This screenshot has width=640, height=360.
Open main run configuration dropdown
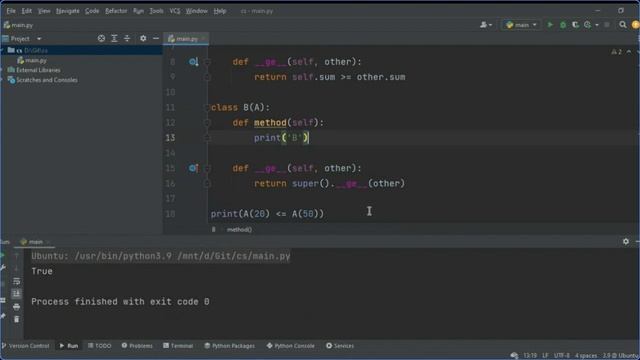[x=521, y=25]
